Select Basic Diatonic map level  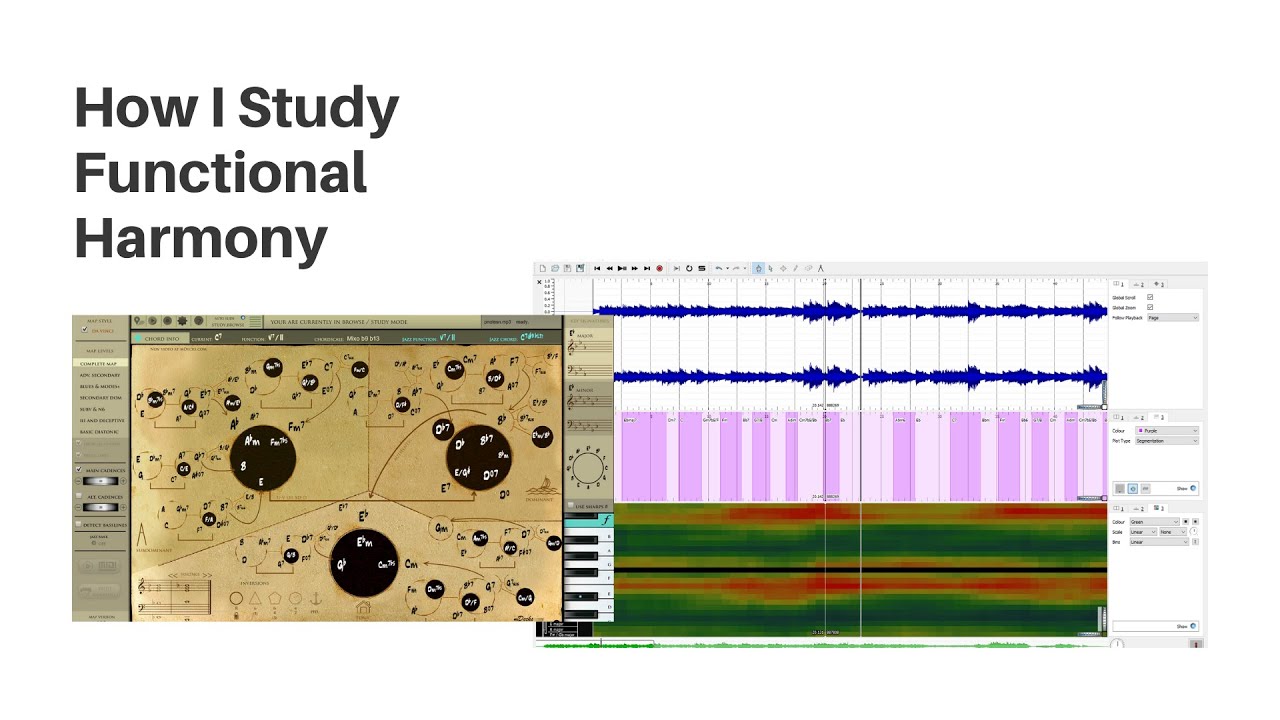[100, 431]
